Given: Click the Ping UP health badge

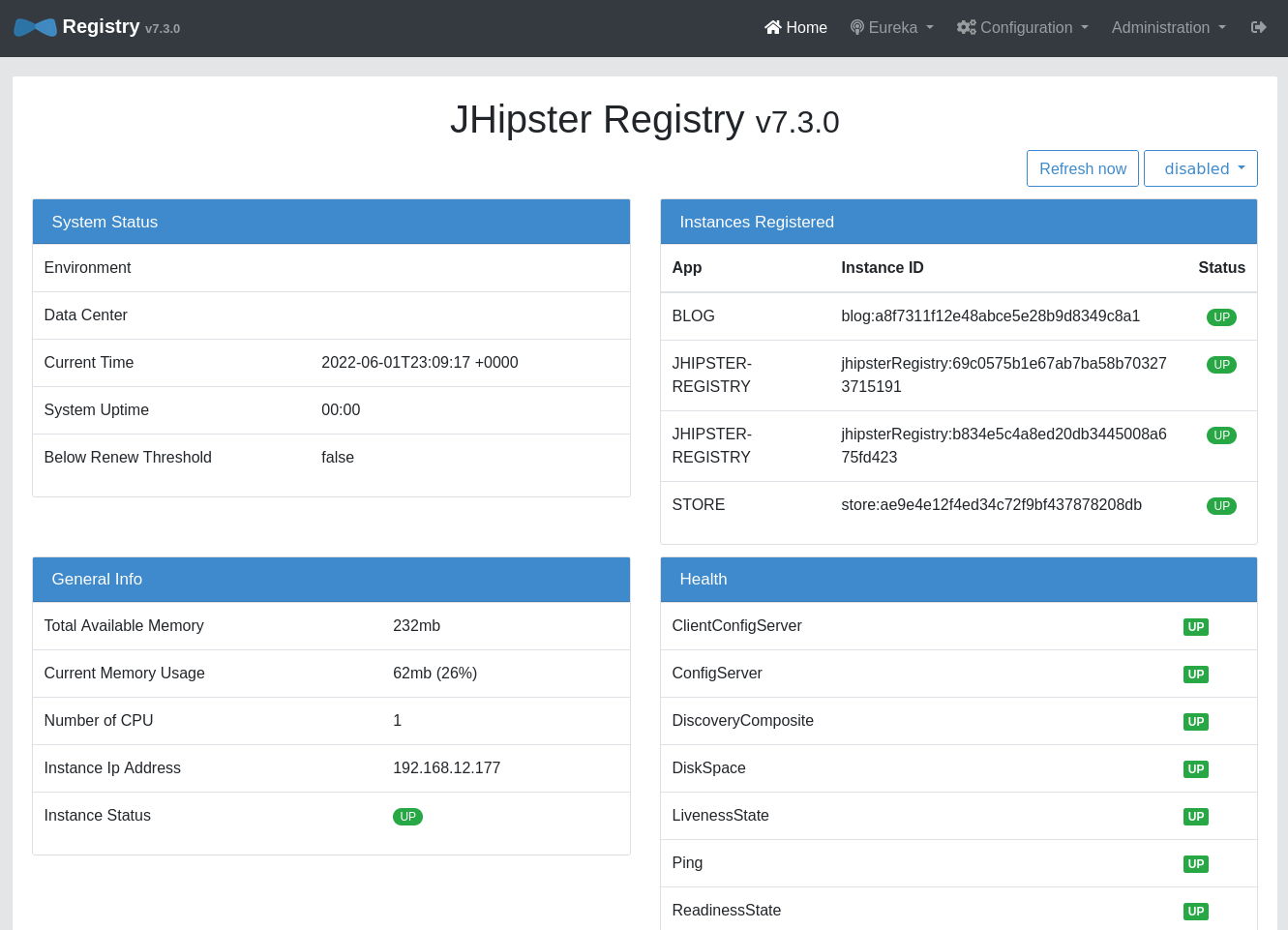Looking at the screenshot, I should pyautogui.click(x=1195, y=864).
